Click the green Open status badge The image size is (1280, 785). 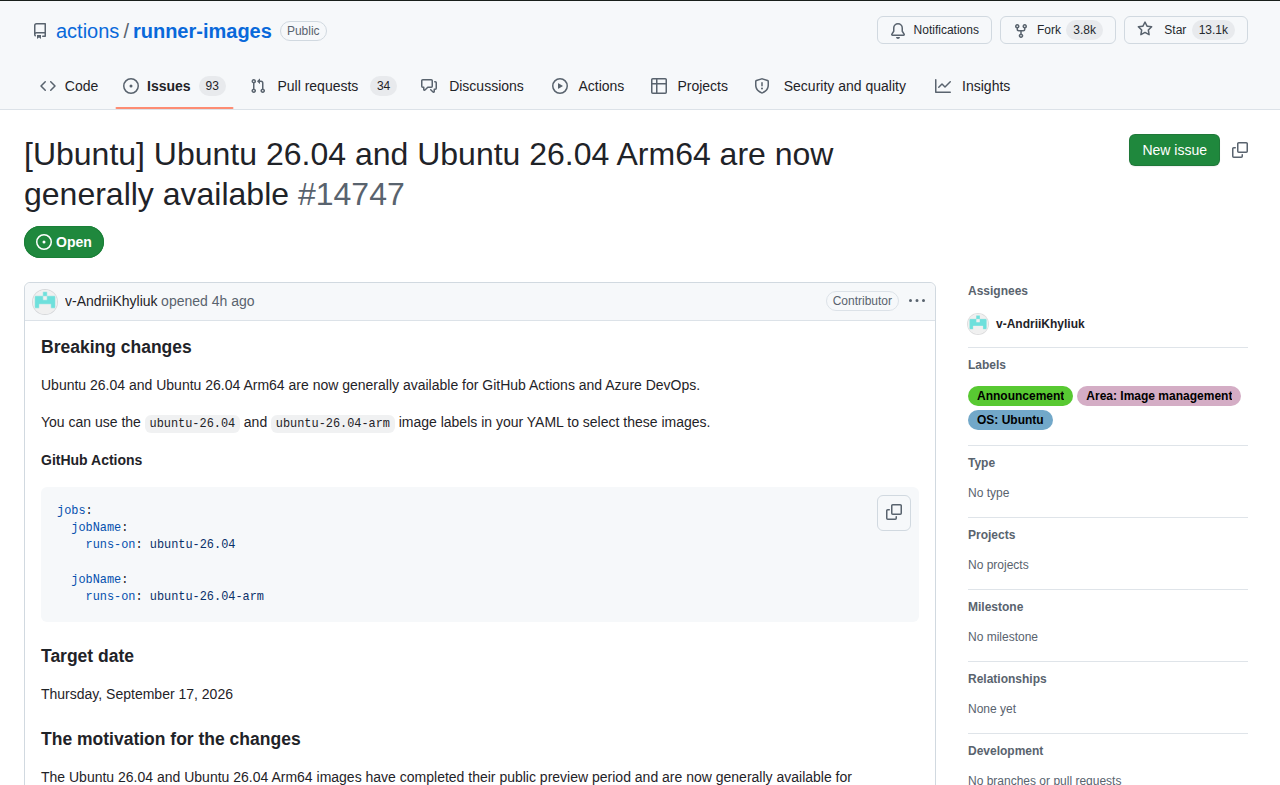pos(64,242)
